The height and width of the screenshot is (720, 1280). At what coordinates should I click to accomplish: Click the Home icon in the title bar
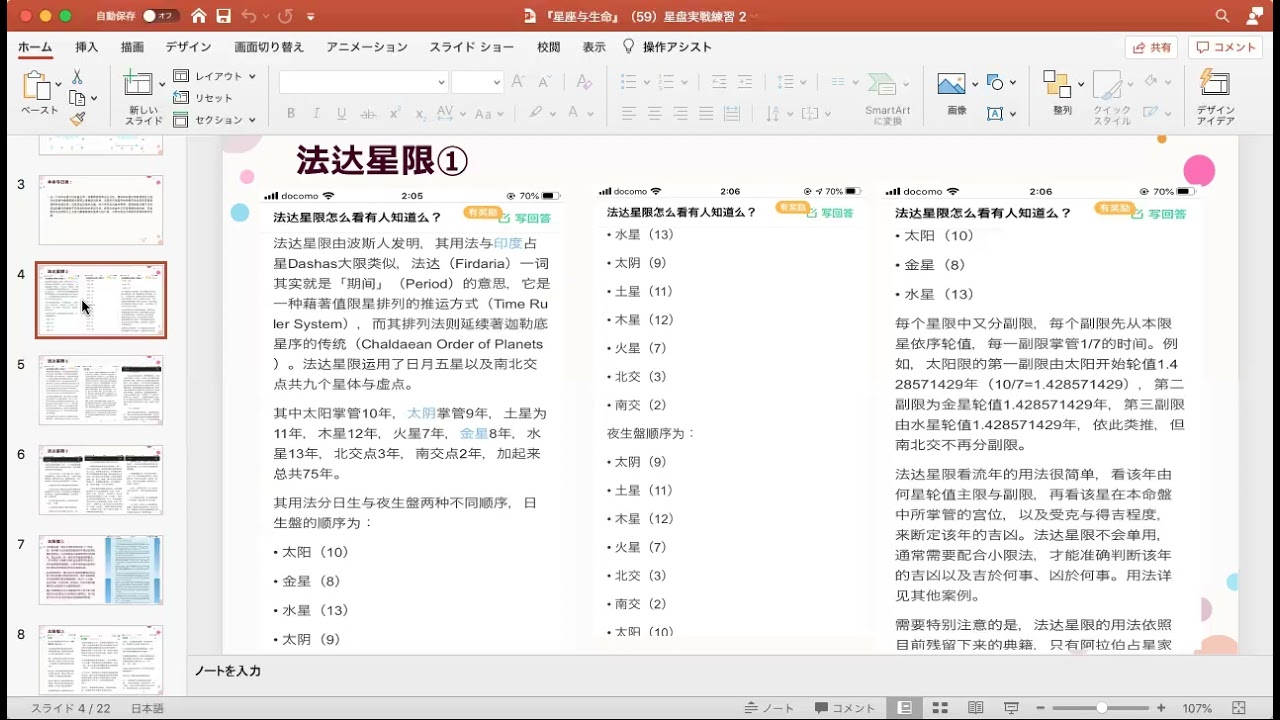pyautogui.click(x=199, y=16)
